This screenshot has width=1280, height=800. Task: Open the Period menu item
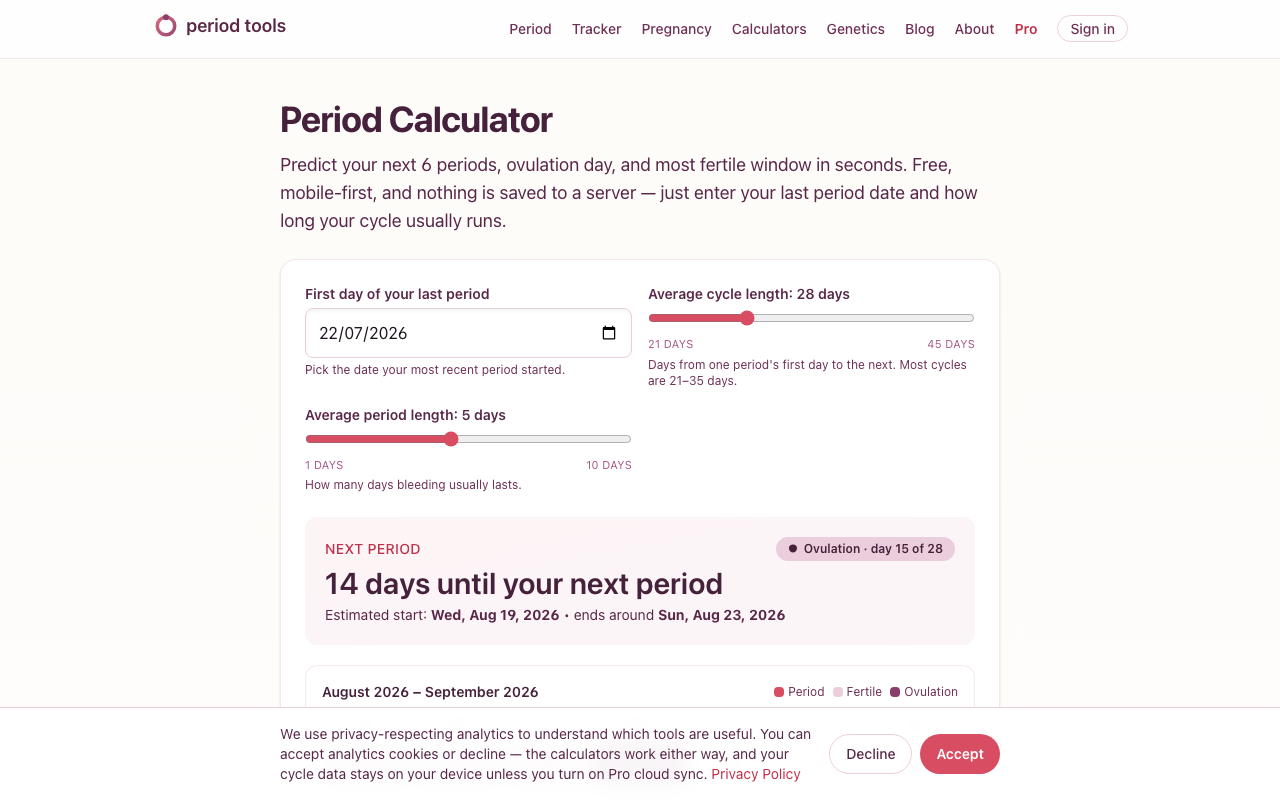[x=530, y=29]
